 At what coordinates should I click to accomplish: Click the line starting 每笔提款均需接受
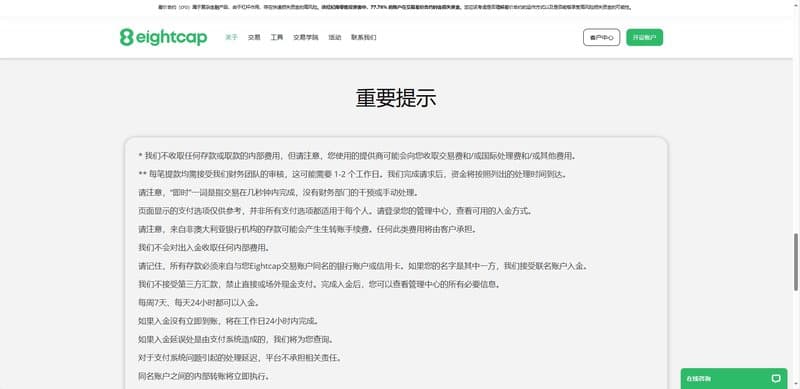pyautogui.click(x=353, y=174)
